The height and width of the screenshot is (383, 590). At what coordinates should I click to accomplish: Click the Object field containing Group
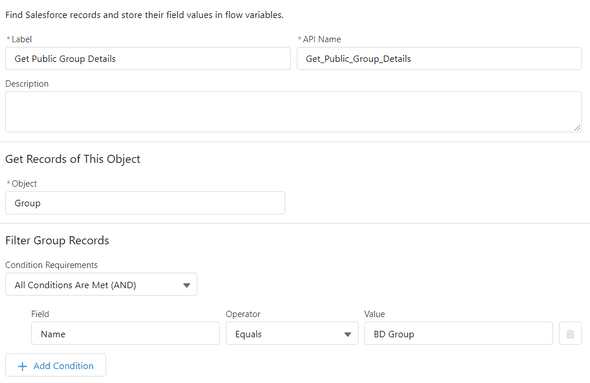pyautogui.click(x=145, y=203)
